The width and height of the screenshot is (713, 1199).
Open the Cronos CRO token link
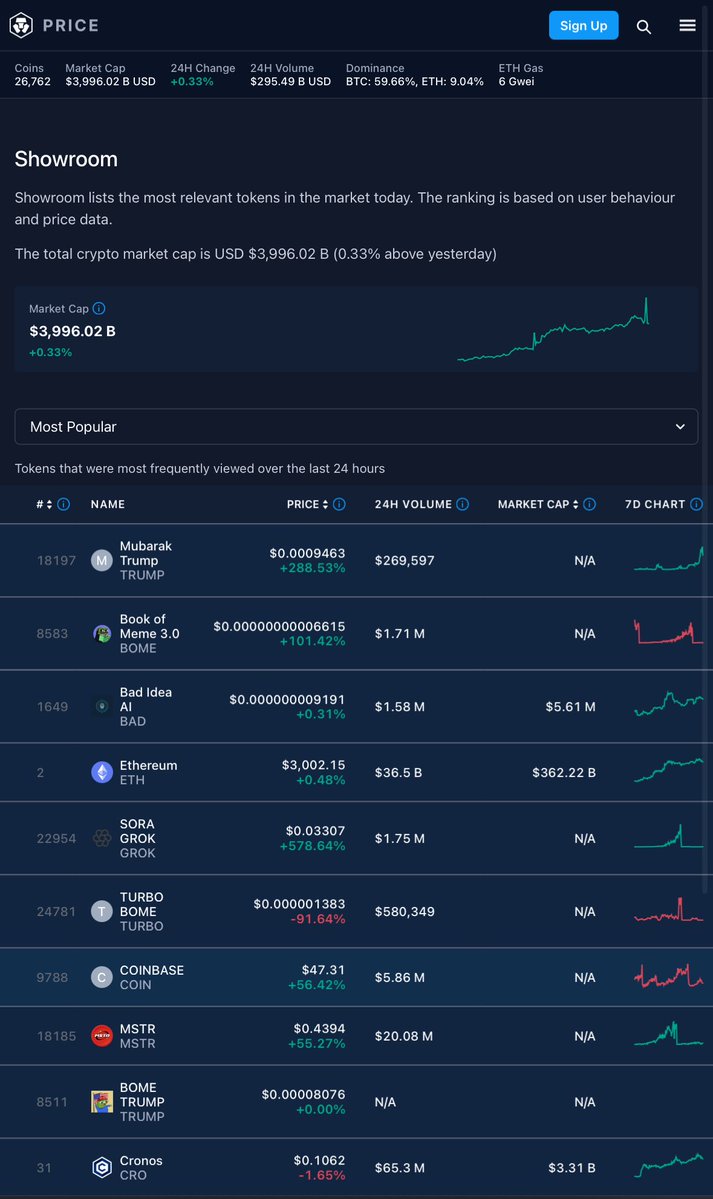pyautogui.click(x=141, y=1161)
